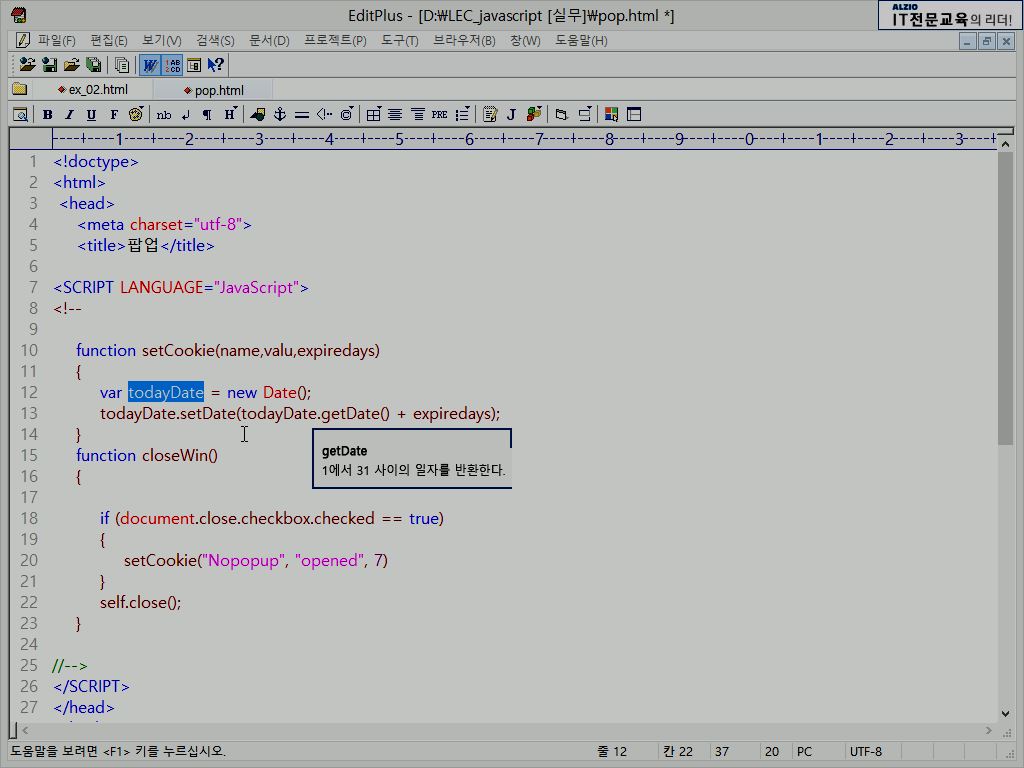The height and width of the screenshot is (768, 1024).
Task: Open the special character dropdown icon
Action: [347, 115]
